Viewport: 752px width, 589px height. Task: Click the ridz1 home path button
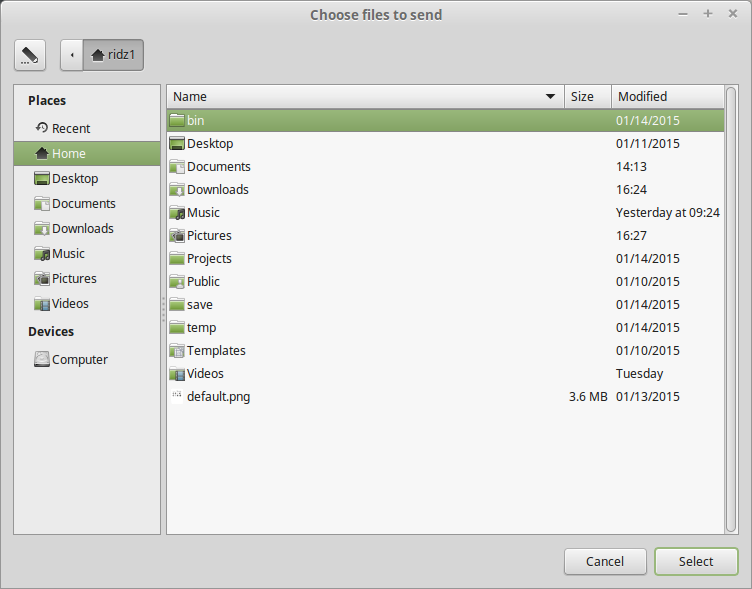(113, 55)
